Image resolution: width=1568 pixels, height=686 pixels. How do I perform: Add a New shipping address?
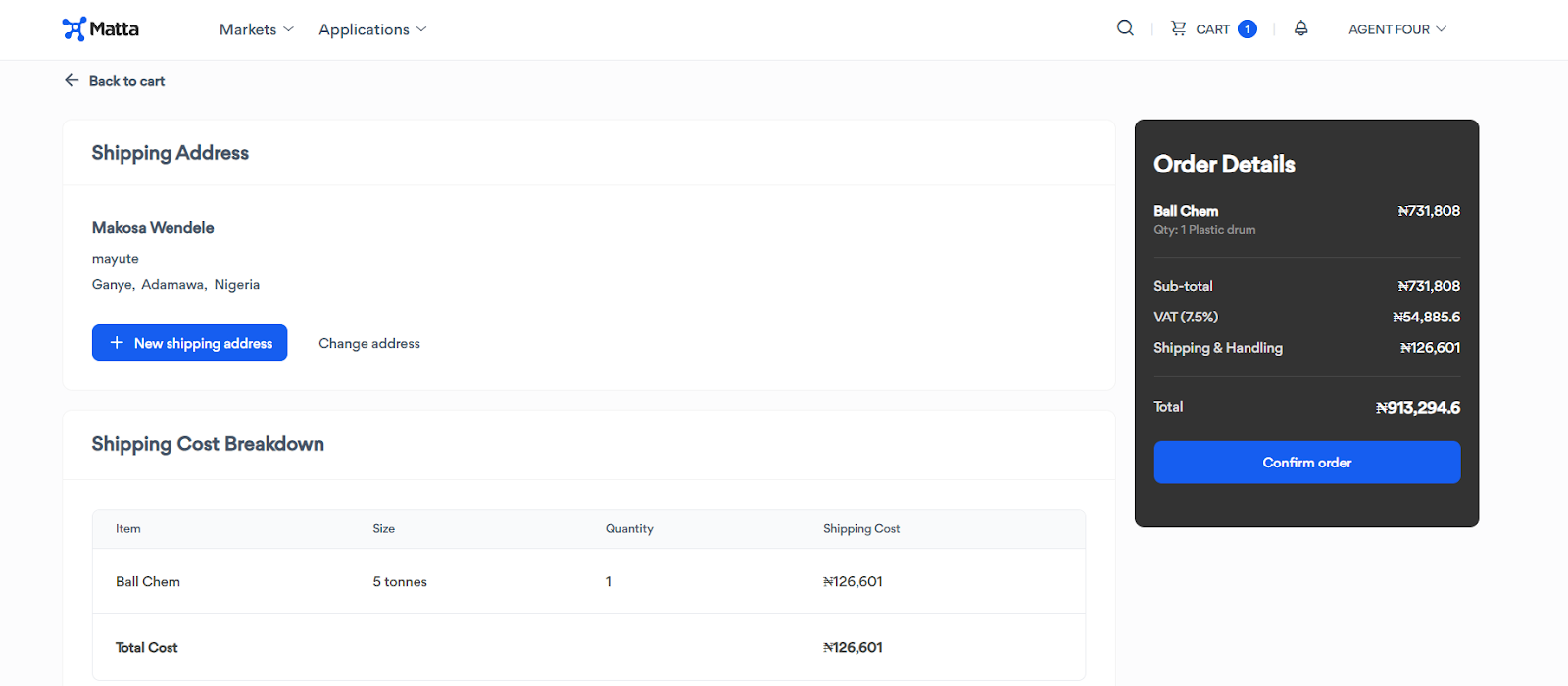coord(189,343)
